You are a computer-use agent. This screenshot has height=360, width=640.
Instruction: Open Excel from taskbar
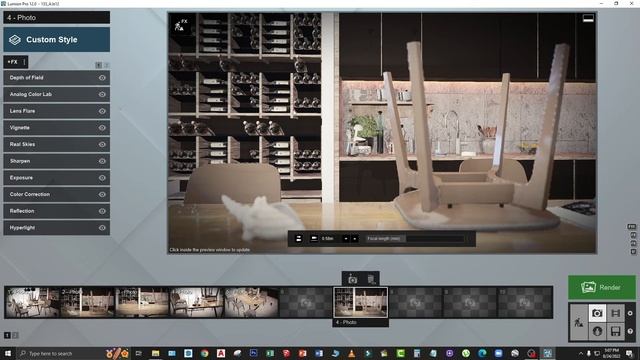point(270,353)
